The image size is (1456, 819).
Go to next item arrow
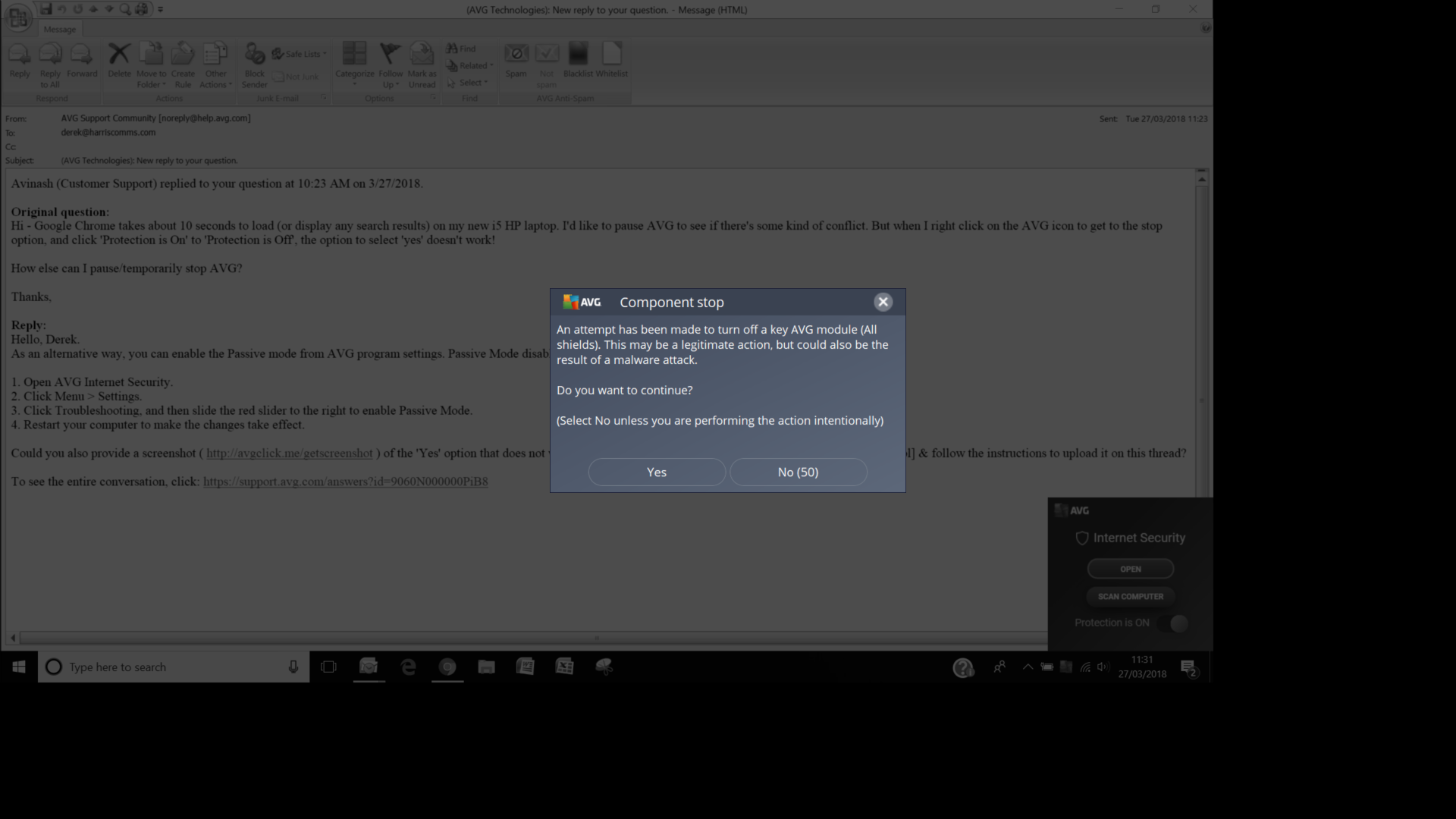coord(109,9)
